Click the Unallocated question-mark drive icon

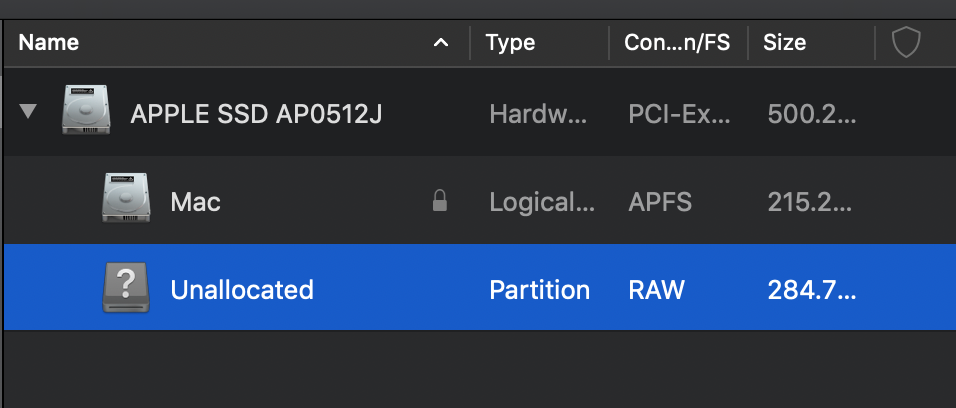coord(126,290)
